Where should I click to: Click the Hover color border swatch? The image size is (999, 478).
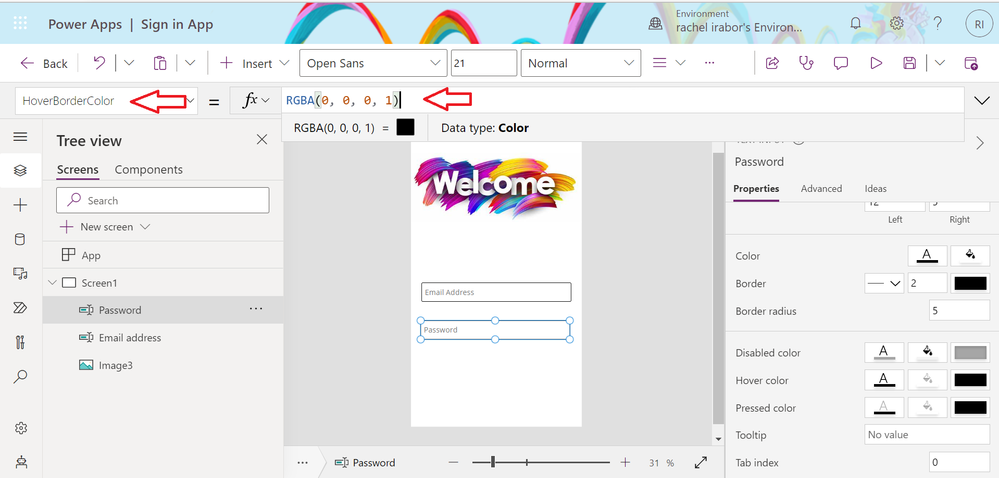pos(970,380)
